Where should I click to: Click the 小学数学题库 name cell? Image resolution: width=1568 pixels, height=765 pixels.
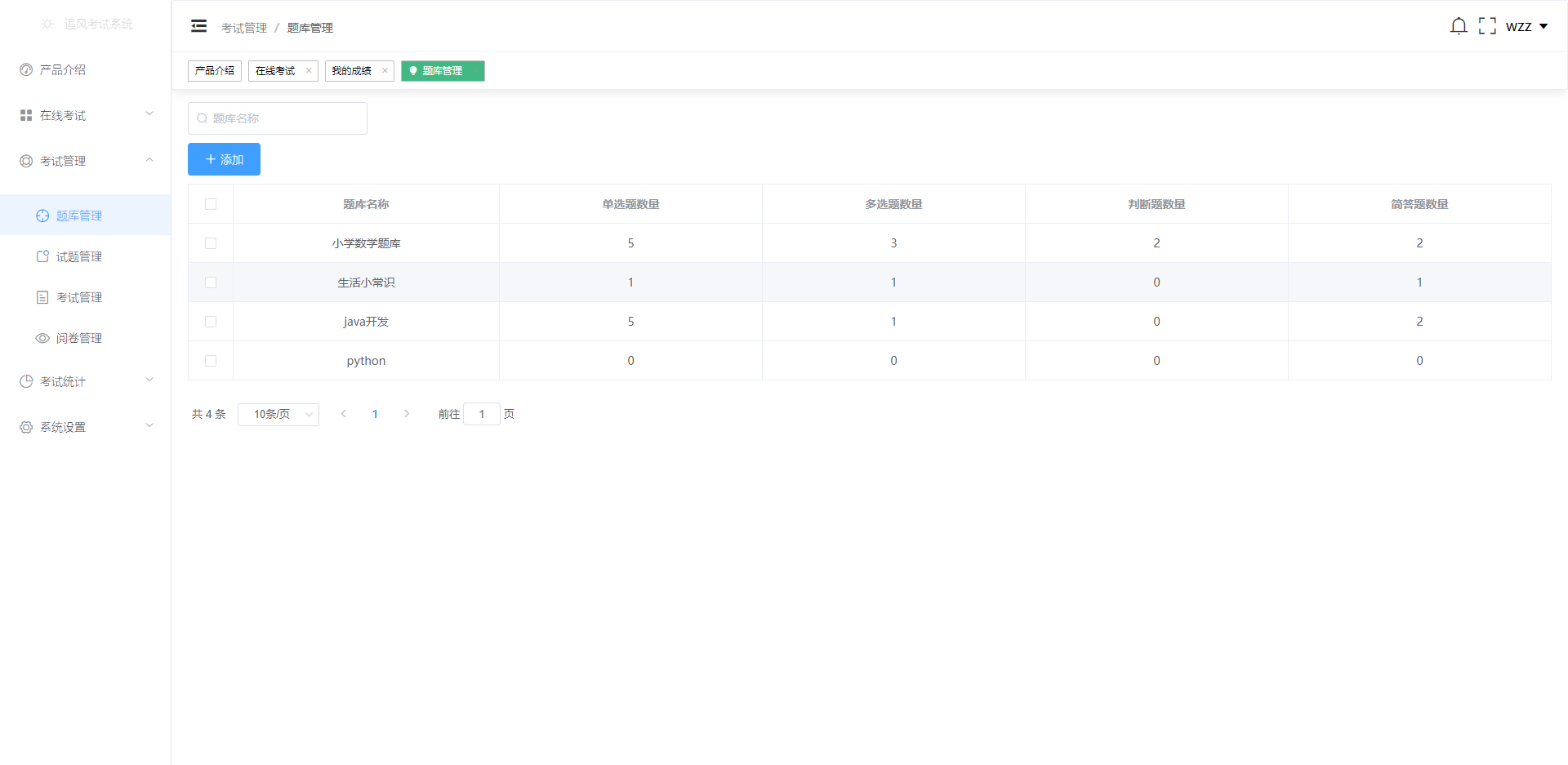click(x=366, y=243)
